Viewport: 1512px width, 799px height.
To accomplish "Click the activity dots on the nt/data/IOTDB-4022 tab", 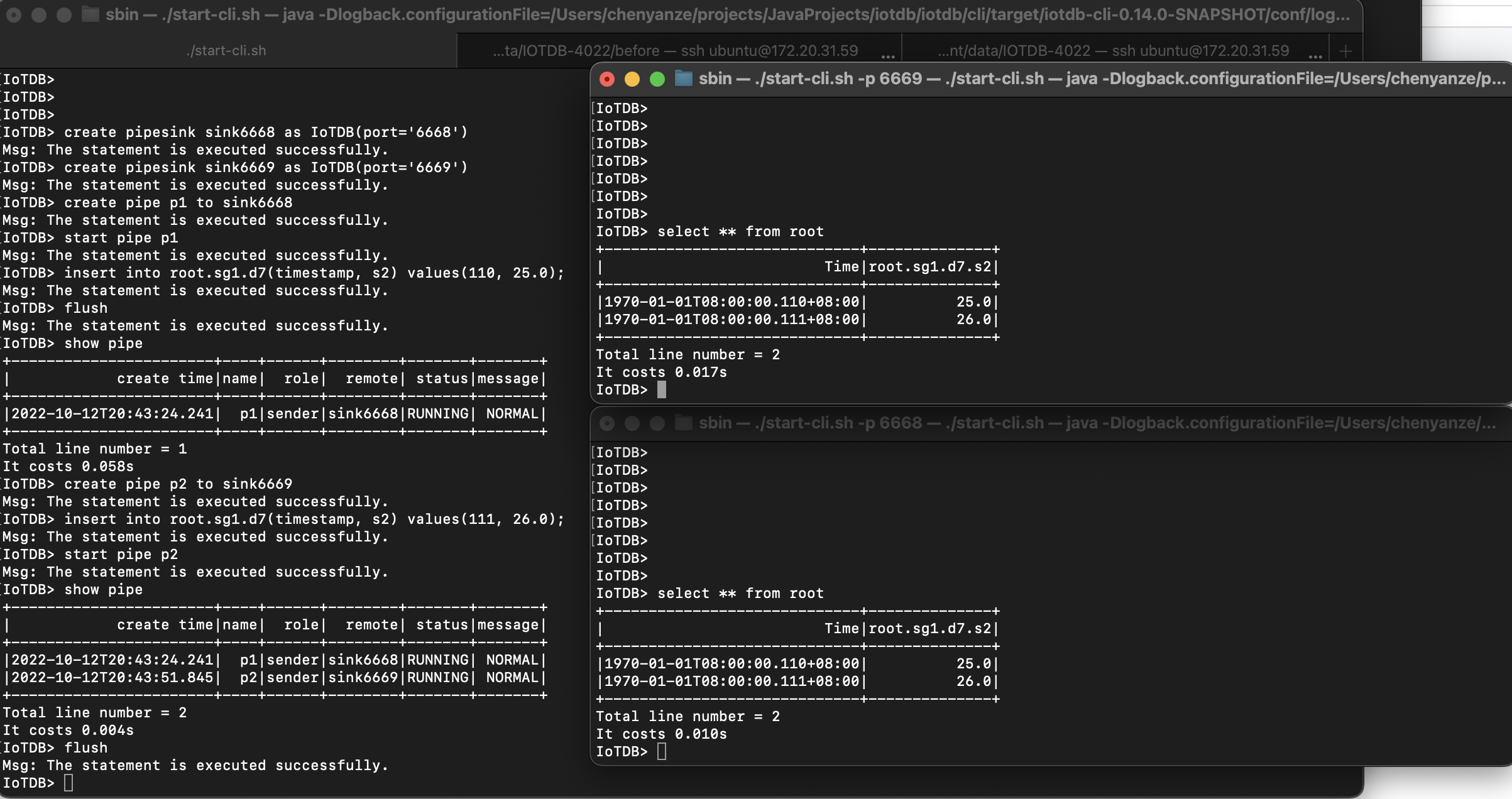I will coord(1315,56).
